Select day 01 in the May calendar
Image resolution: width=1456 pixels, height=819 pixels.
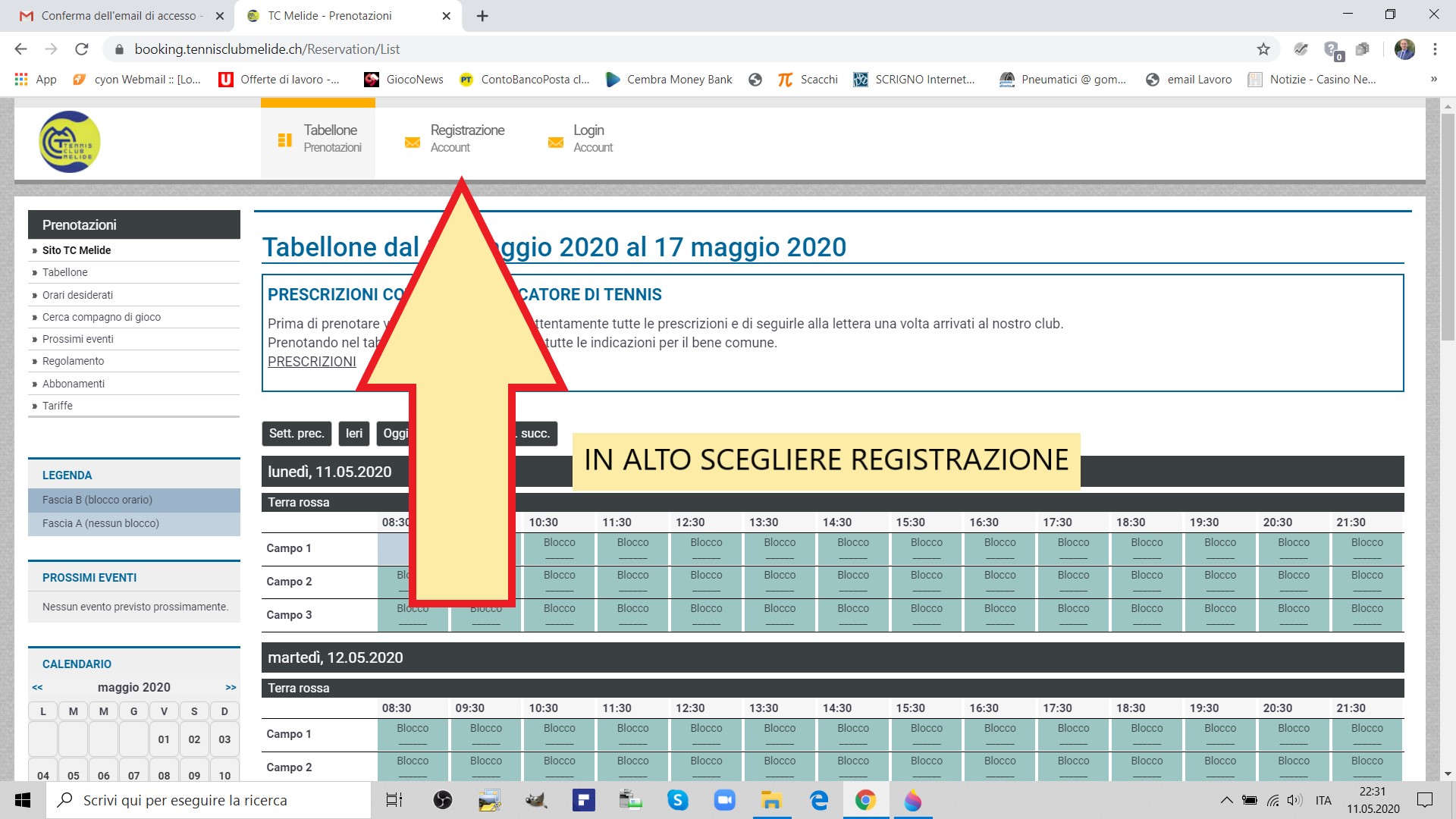pyautogui.click(x=164, y=739)
